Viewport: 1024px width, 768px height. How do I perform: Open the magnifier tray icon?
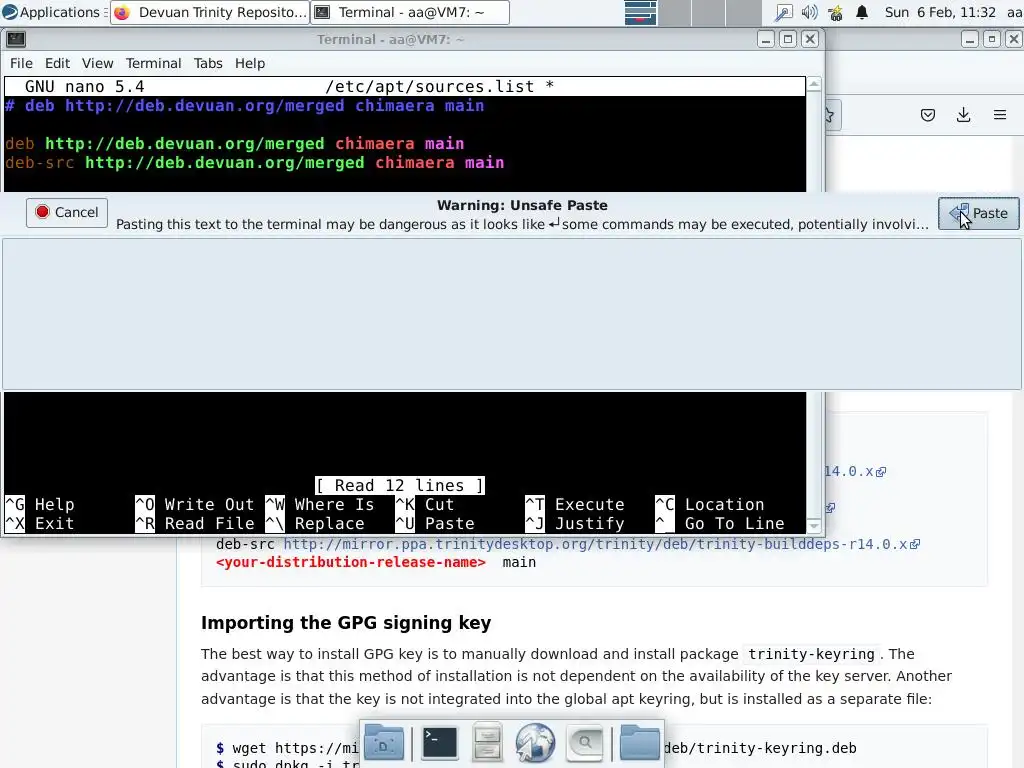pyautogui.click(x=783, y=12)
